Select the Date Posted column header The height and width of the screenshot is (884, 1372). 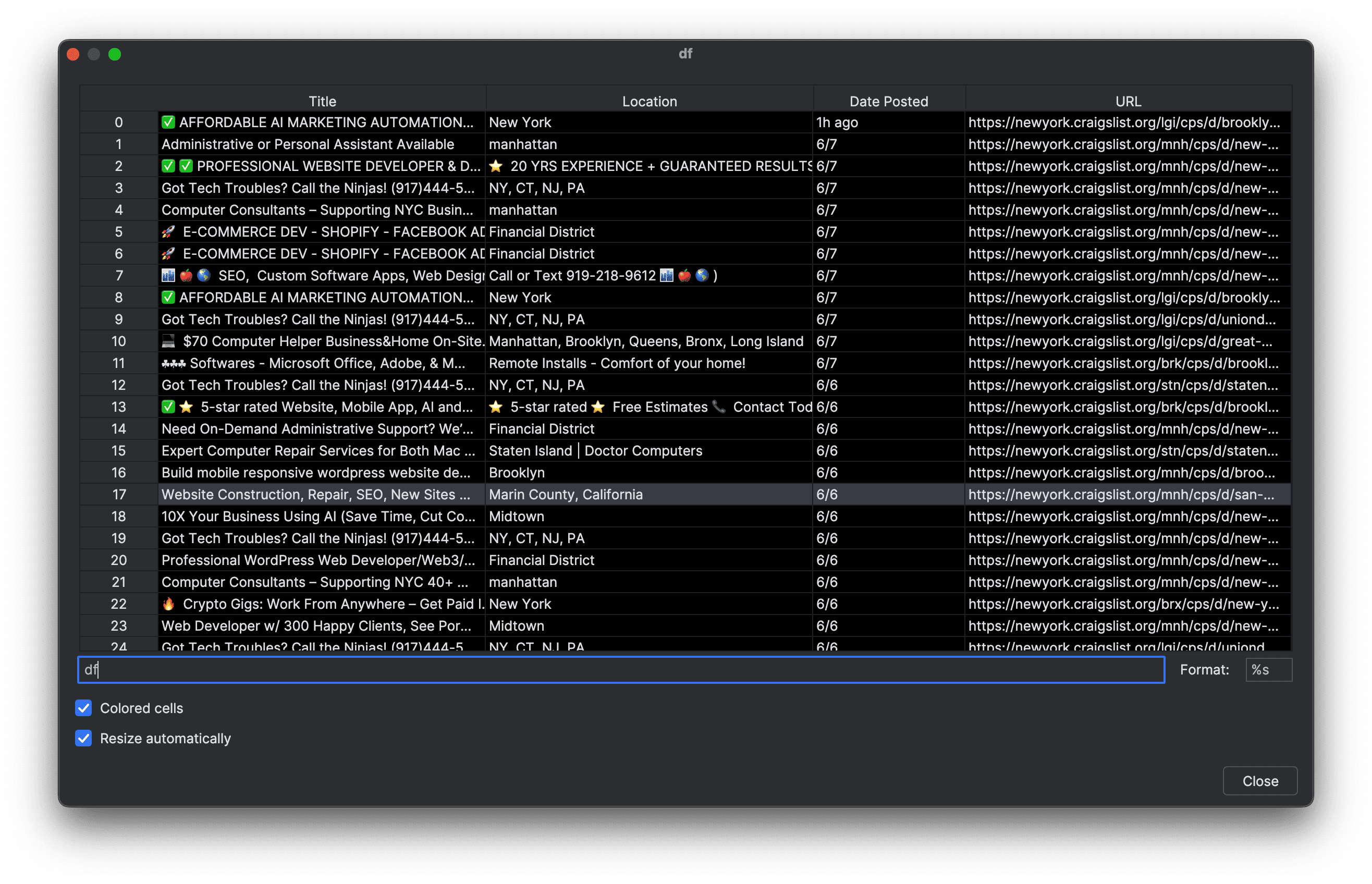pos(888,101)
